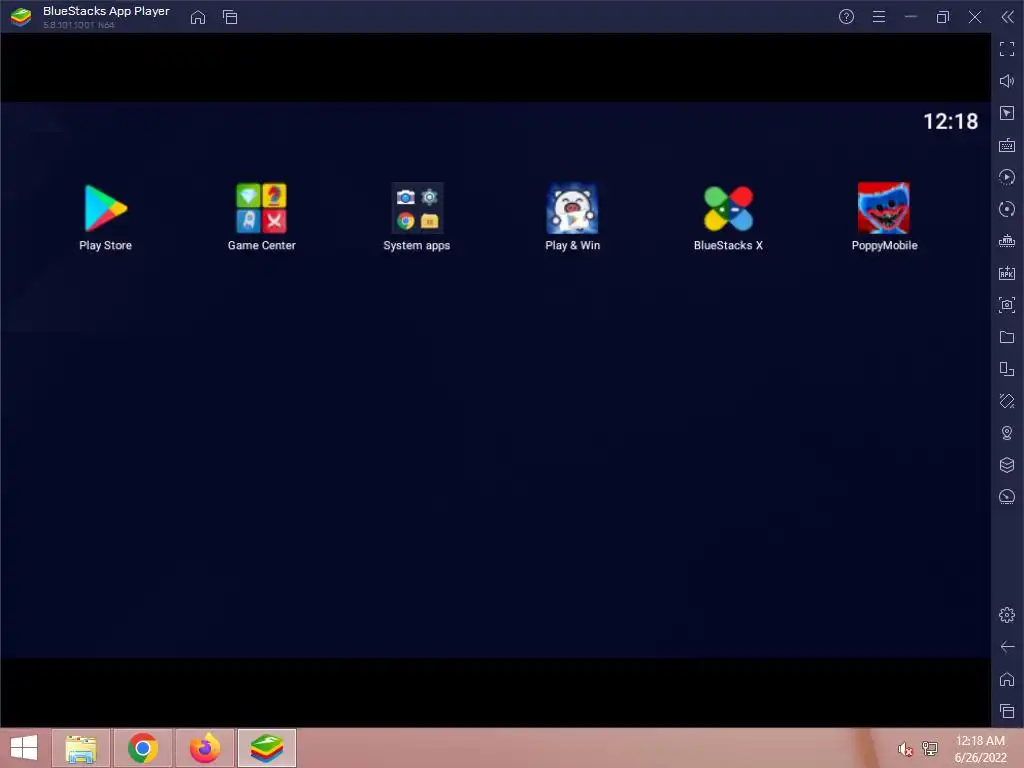This screenshot has width=1024, height=768.
Task: Launch Game Center
Action: point(261,209)
